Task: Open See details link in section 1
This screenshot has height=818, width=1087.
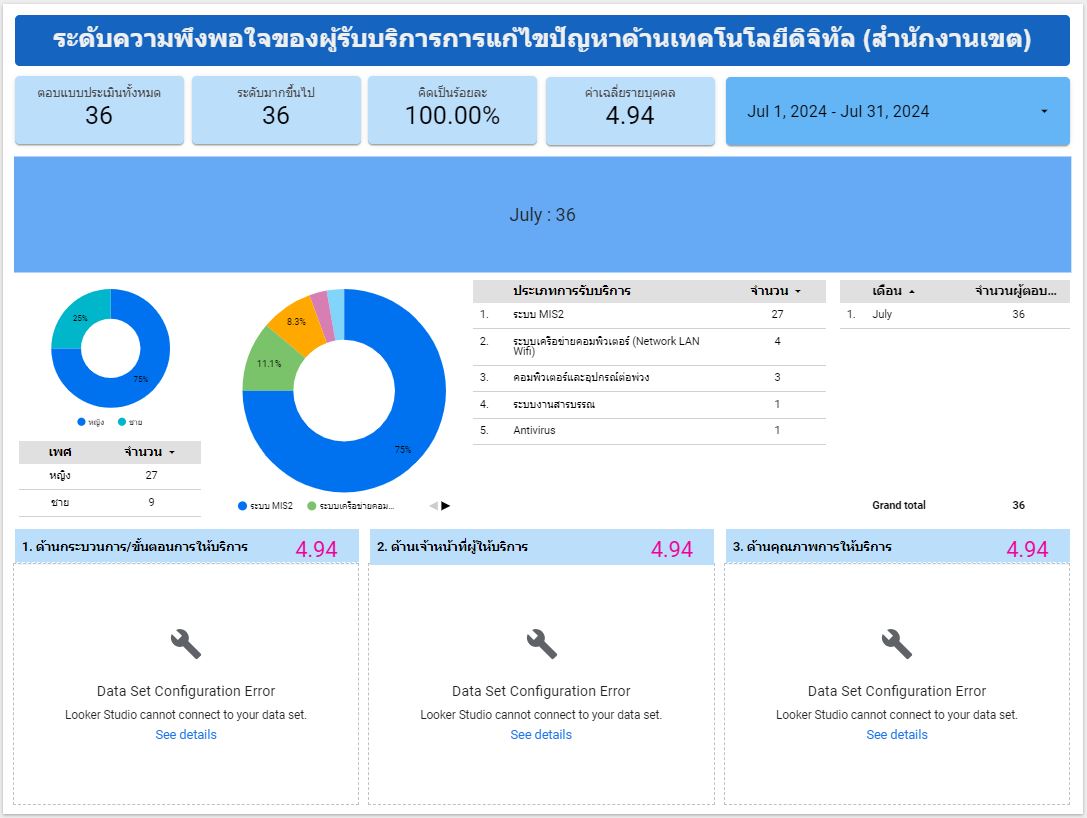Action: click(186, 735)
